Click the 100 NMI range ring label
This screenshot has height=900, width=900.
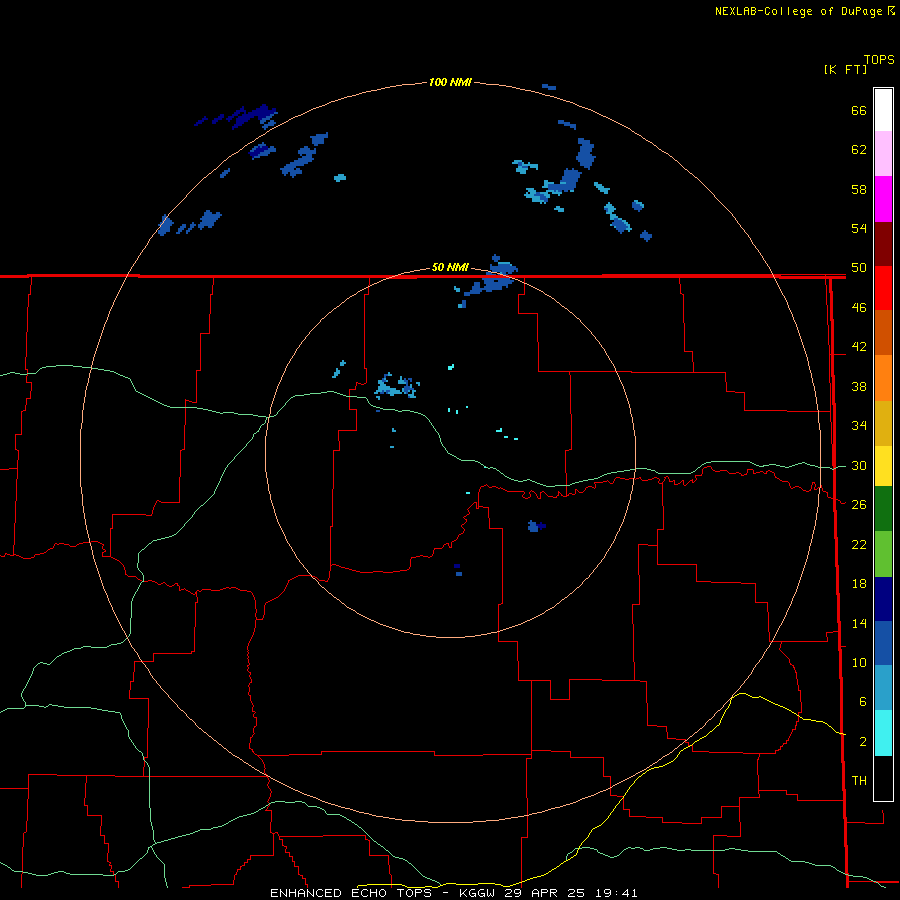[450, 82]
